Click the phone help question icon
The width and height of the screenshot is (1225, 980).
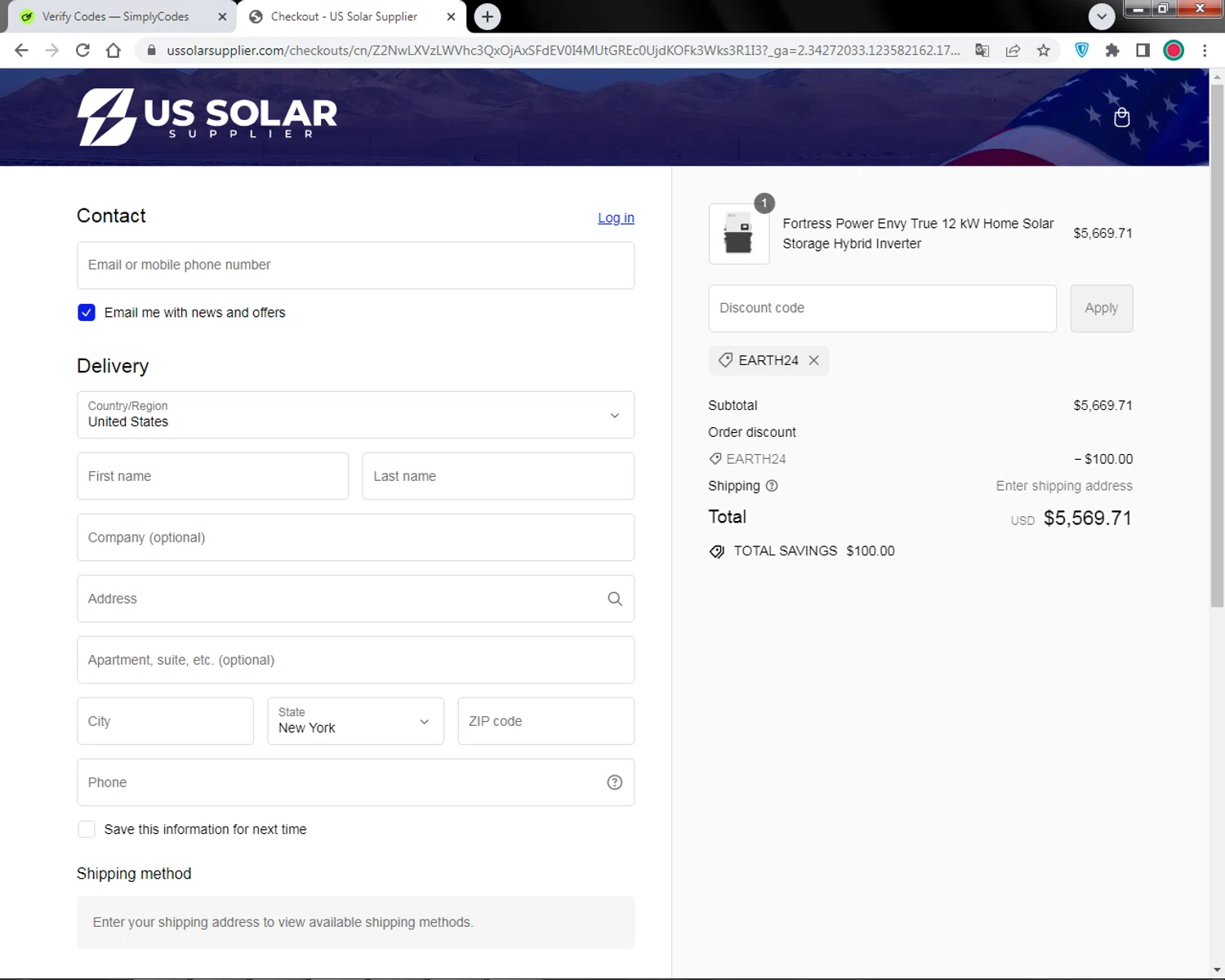tap(615, 782)
